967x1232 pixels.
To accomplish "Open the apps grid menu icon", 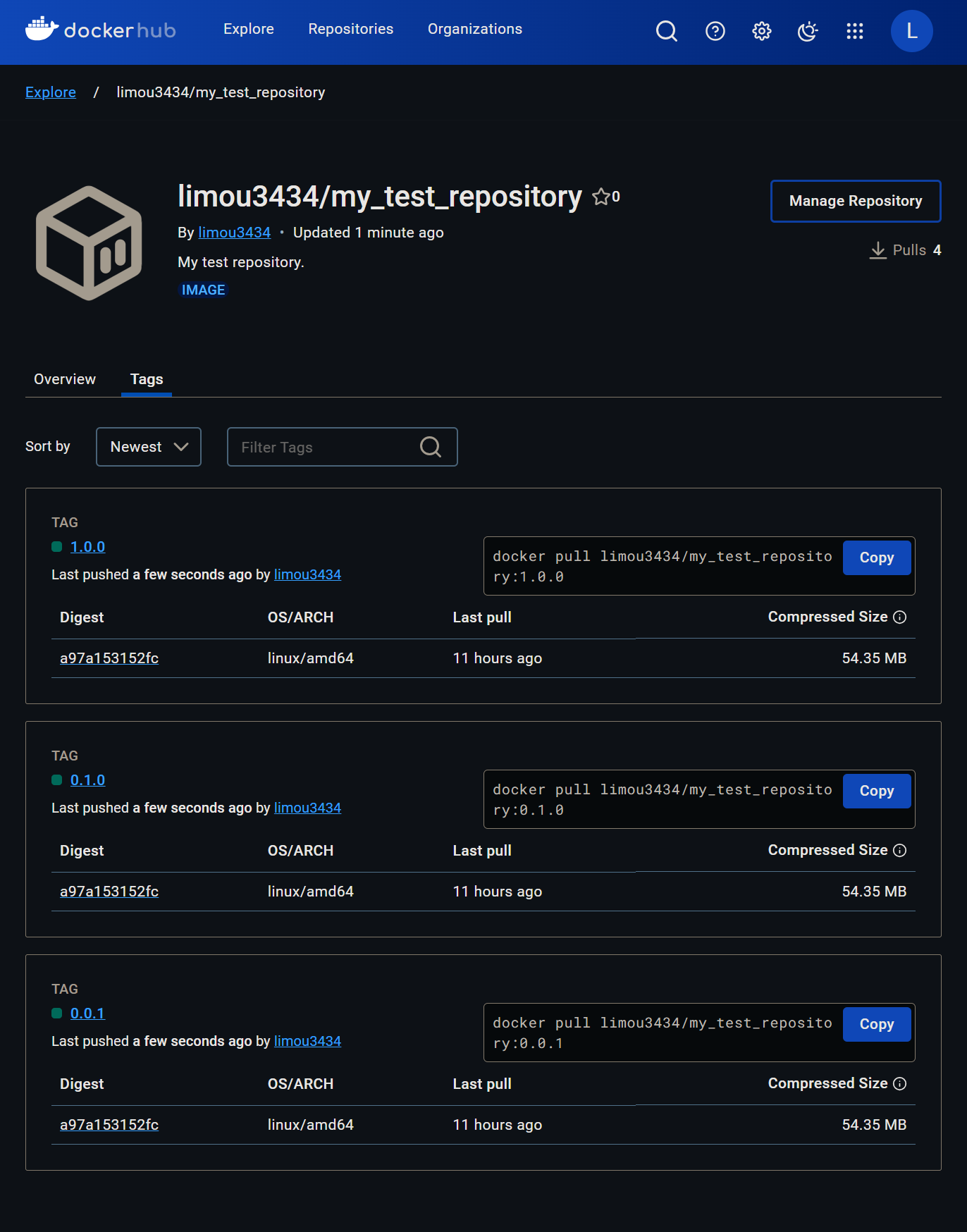I will 854,31.
